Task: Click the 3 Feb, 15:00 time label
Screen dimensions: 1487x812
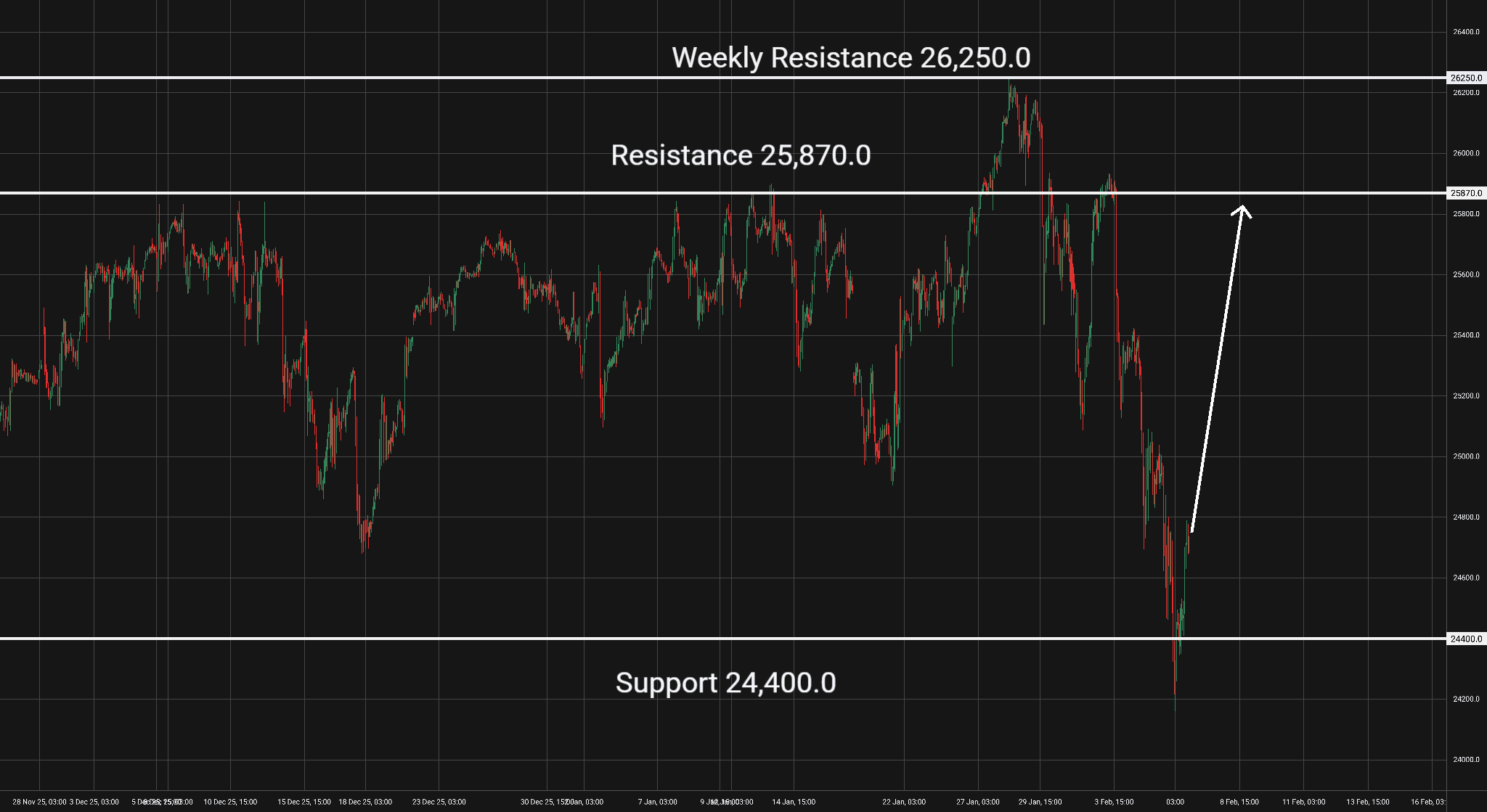Action: [x=1114, y=802]
